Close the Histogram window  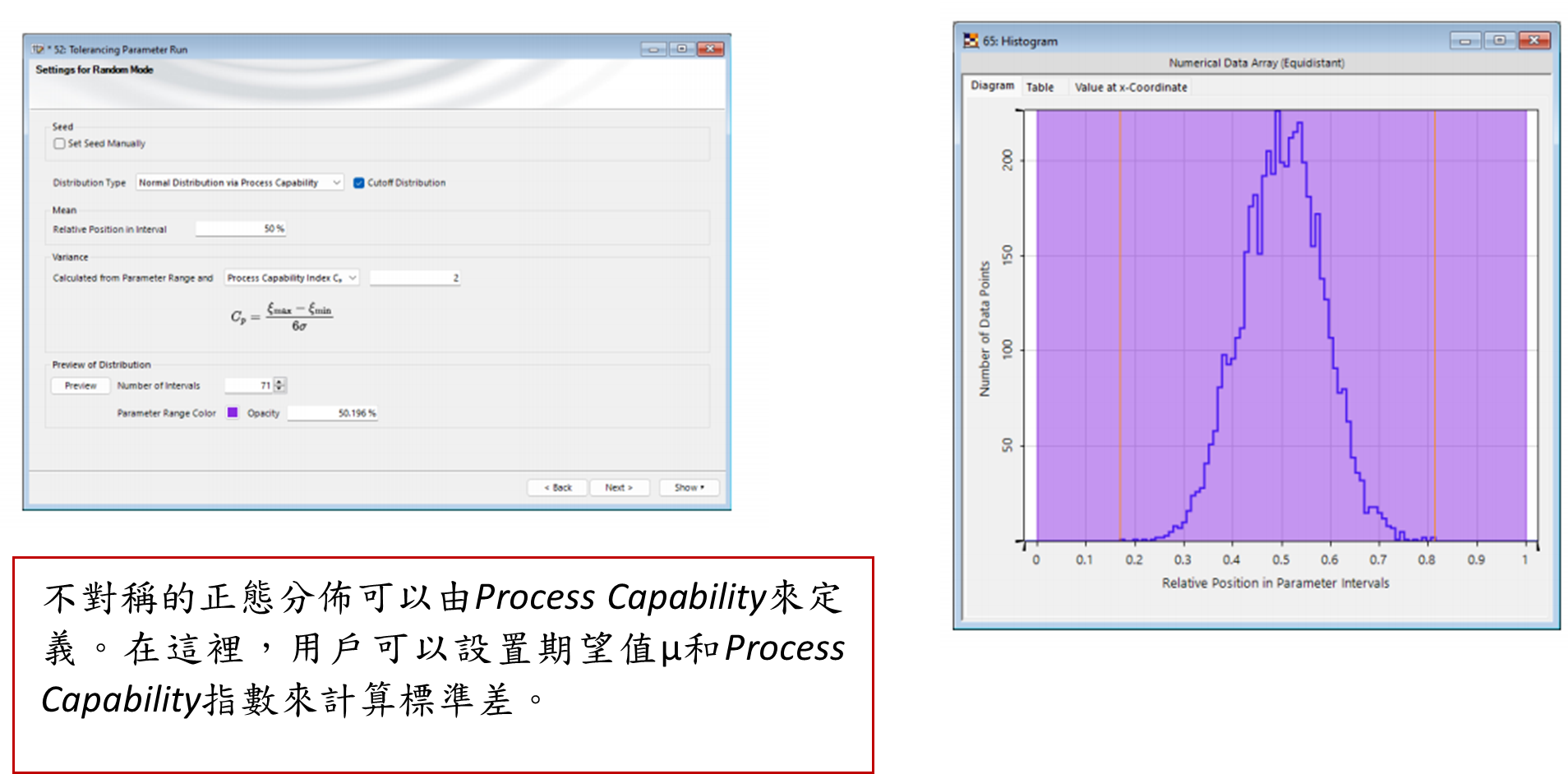tap(1533, 40)
